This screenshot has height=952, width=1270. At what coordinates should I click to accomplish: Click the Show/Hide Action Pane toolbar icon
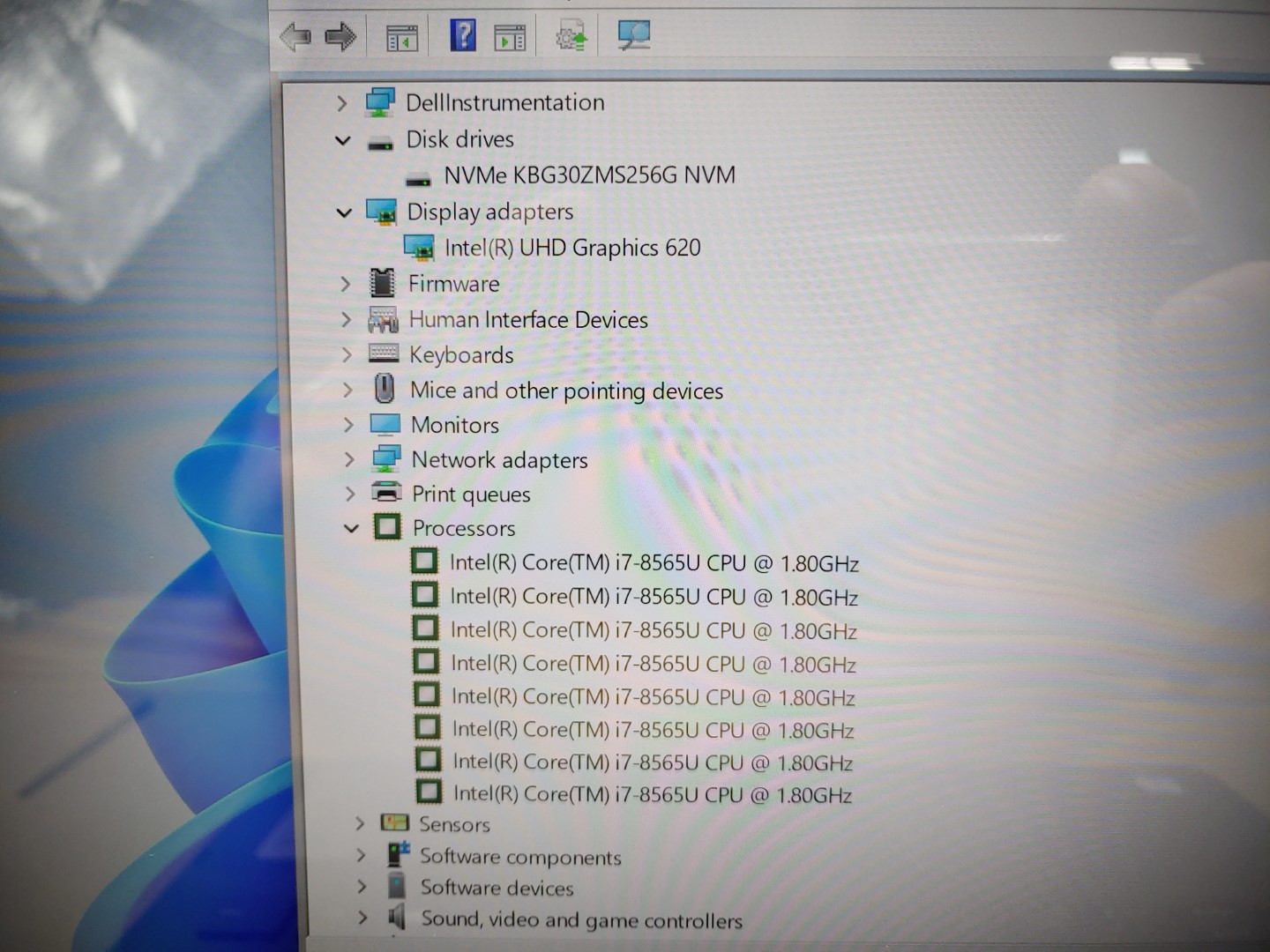click(510, 38)
